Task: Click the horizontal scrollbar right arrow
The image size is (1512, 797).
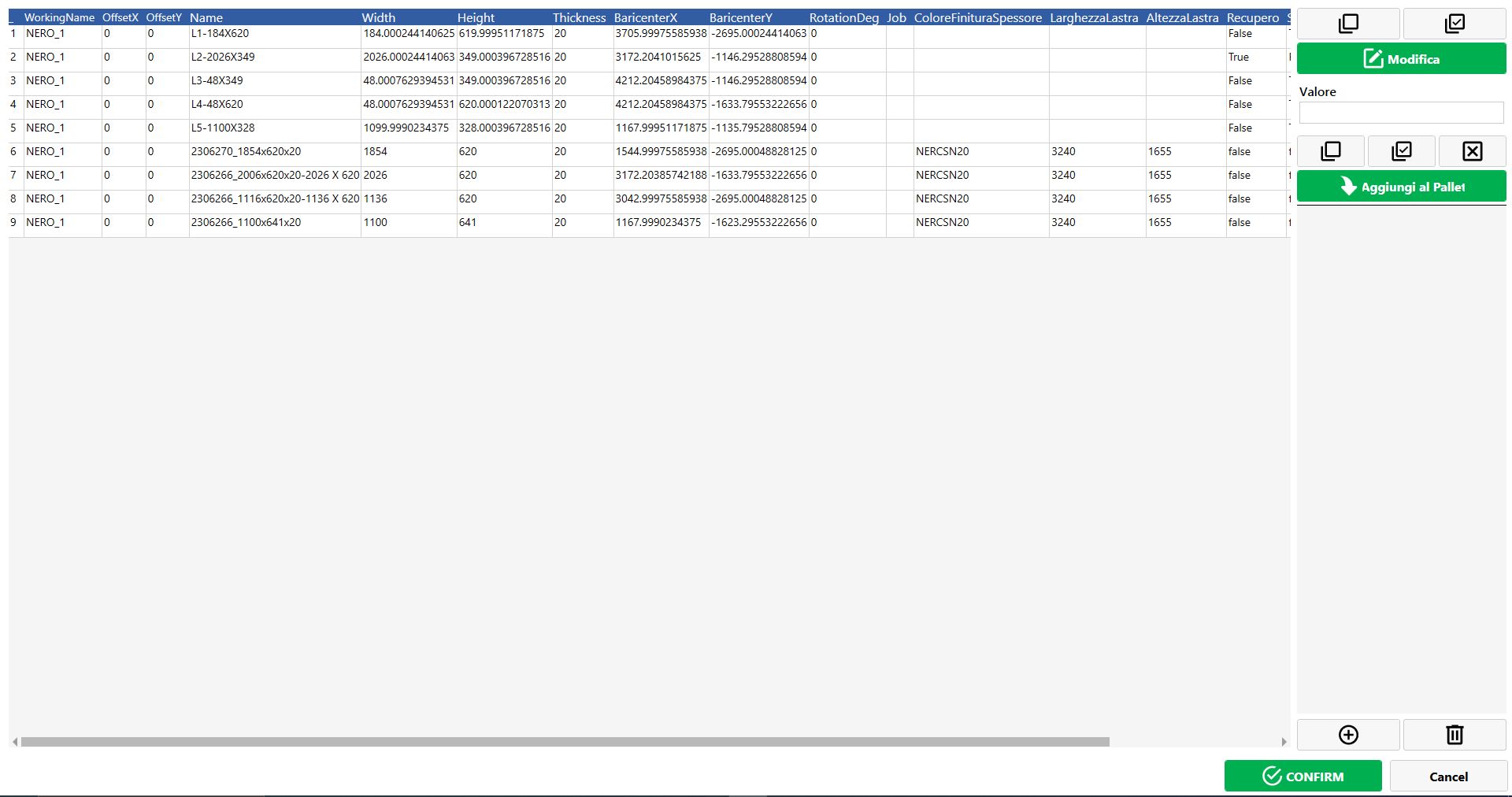Action: [x=1284, y=742]
